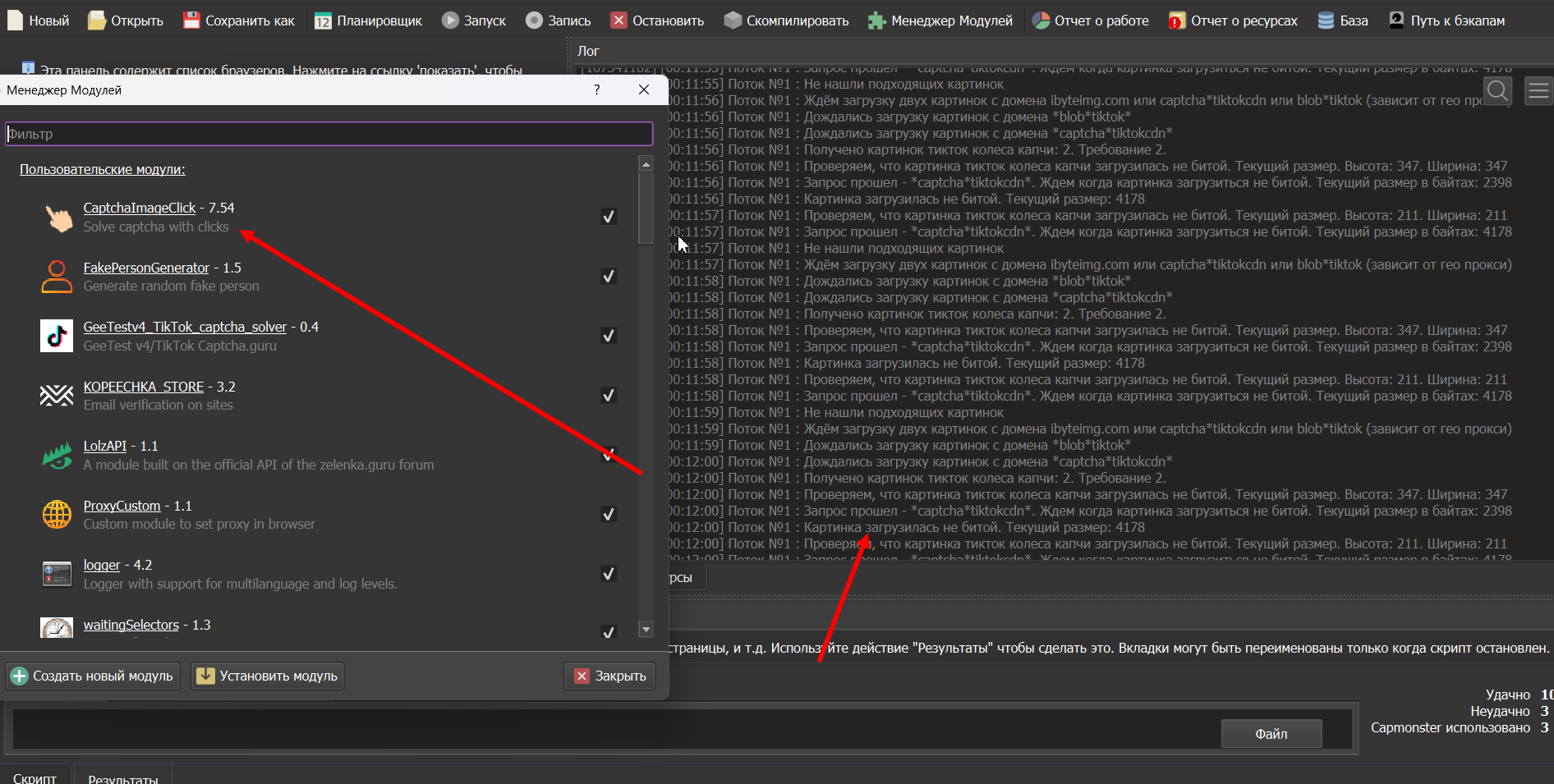Switch to the Скрипт tab
Screen dimensions: 1554x784
click(35, 777)
